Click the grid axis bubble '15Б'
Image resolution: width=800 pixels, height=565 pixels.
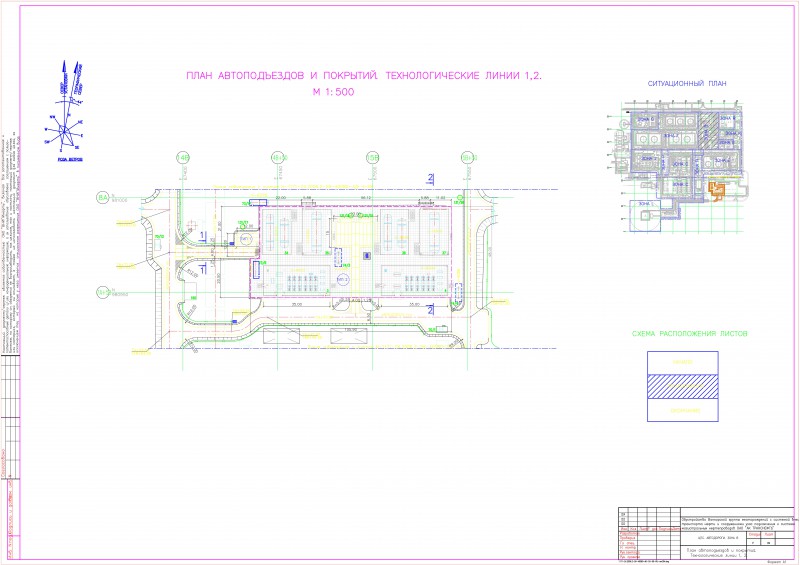pyautogui.click(x=372, y=158)
